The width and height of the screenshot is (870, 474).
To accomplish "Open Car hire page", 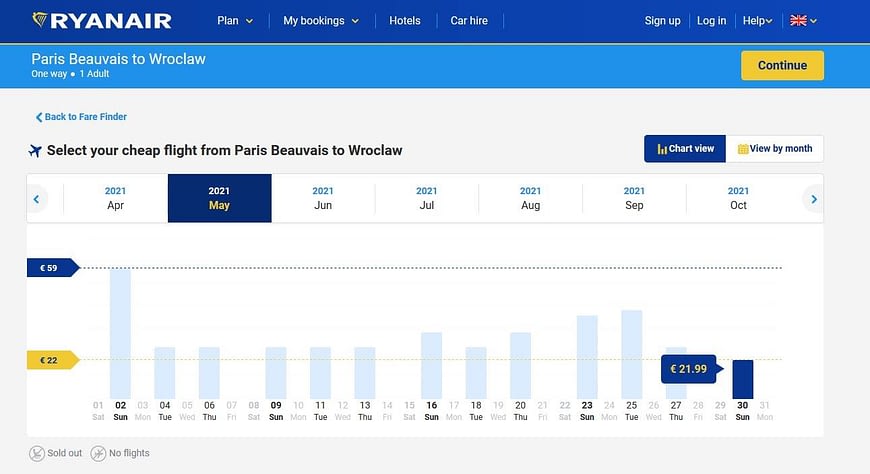I will coord(469,21).
